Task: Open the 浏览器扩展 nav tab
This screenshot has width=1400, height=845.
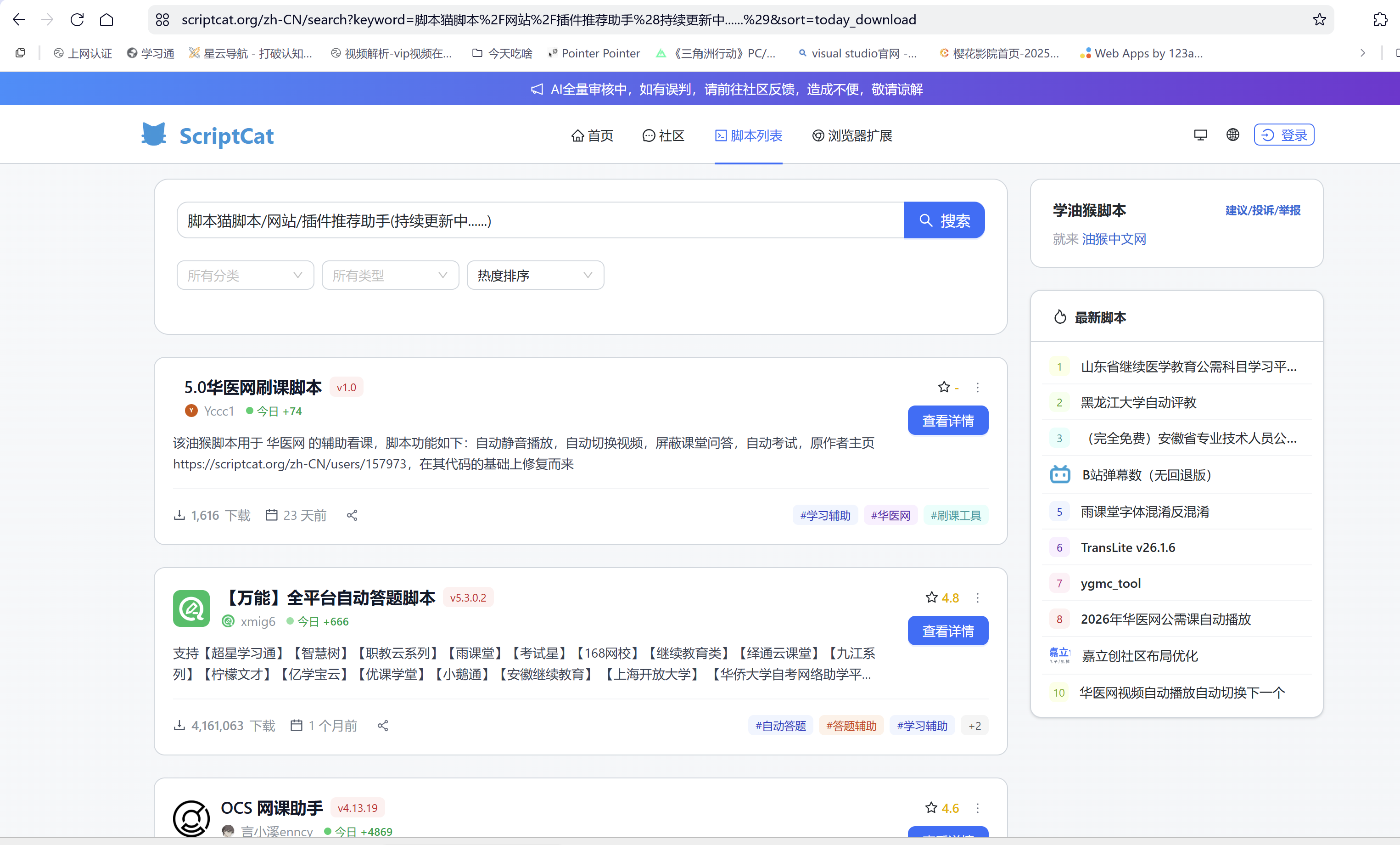Action: [x=852, y=135]
